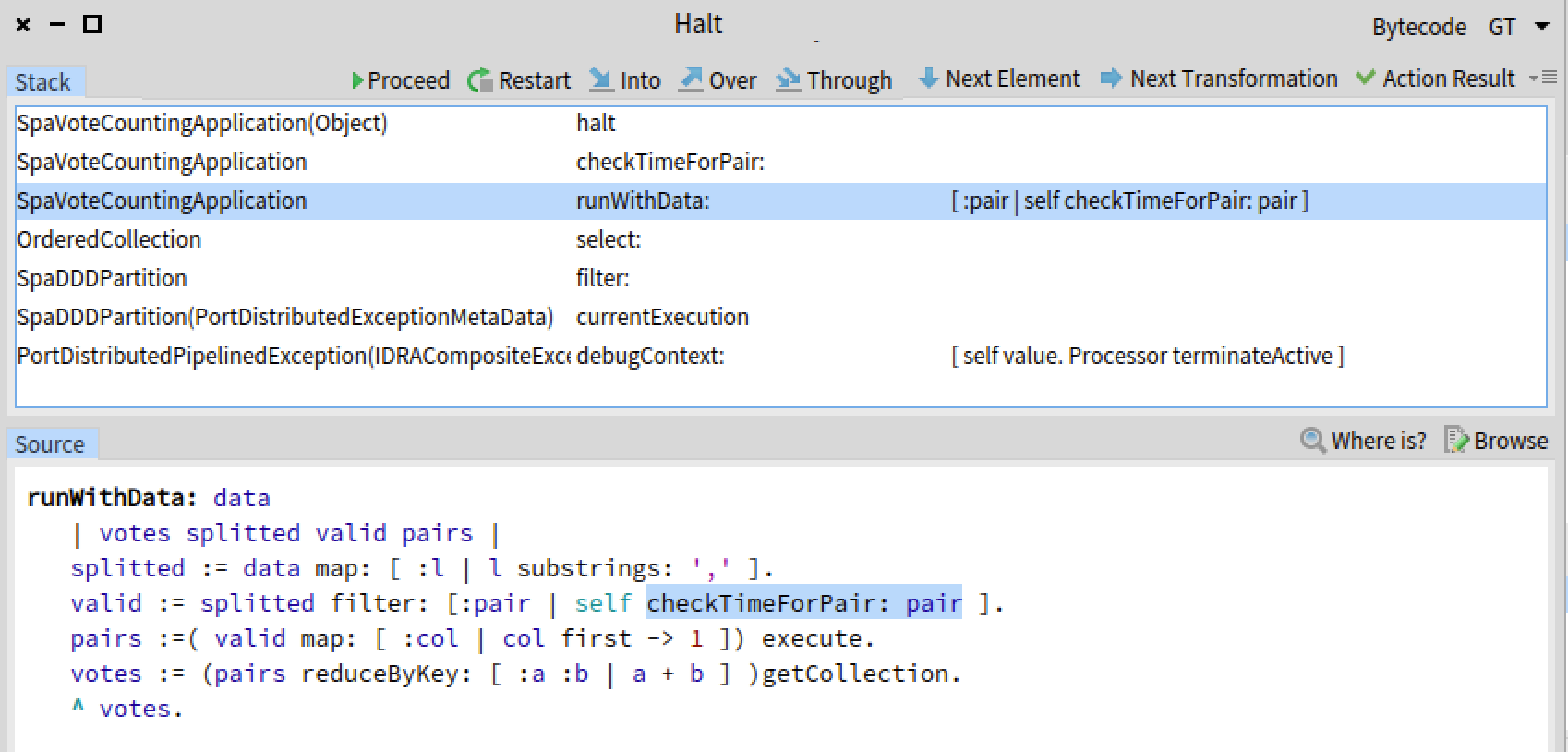Open the debugger window dropdown arrow
Screen dimensions: 1568x752
(1541, 26)
